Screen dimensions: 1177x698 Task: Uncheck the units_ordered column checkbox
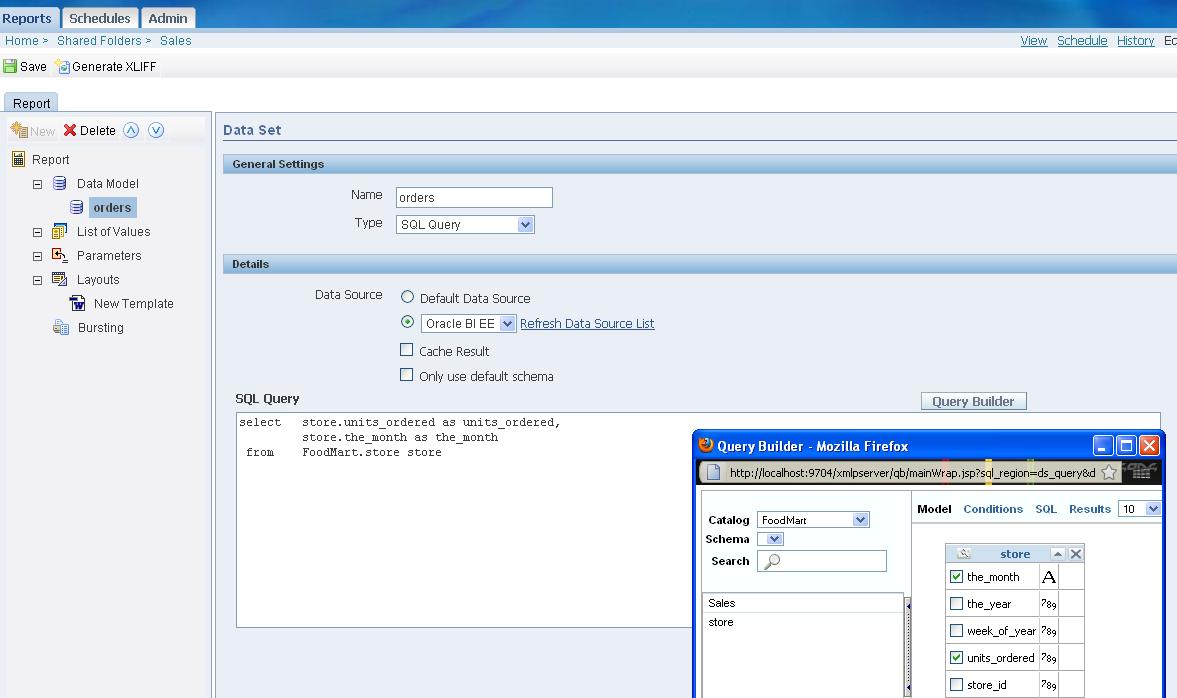coord(956,657)
